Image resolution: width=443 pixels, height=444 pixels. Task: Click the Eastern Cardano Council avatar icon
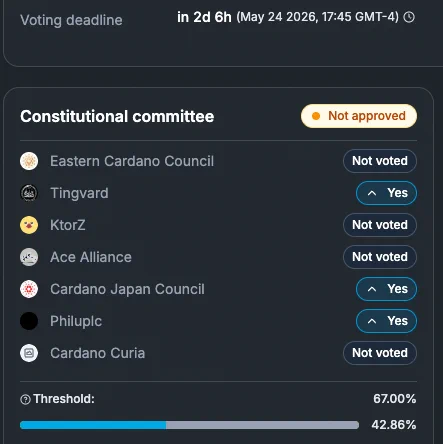[29, 161]
